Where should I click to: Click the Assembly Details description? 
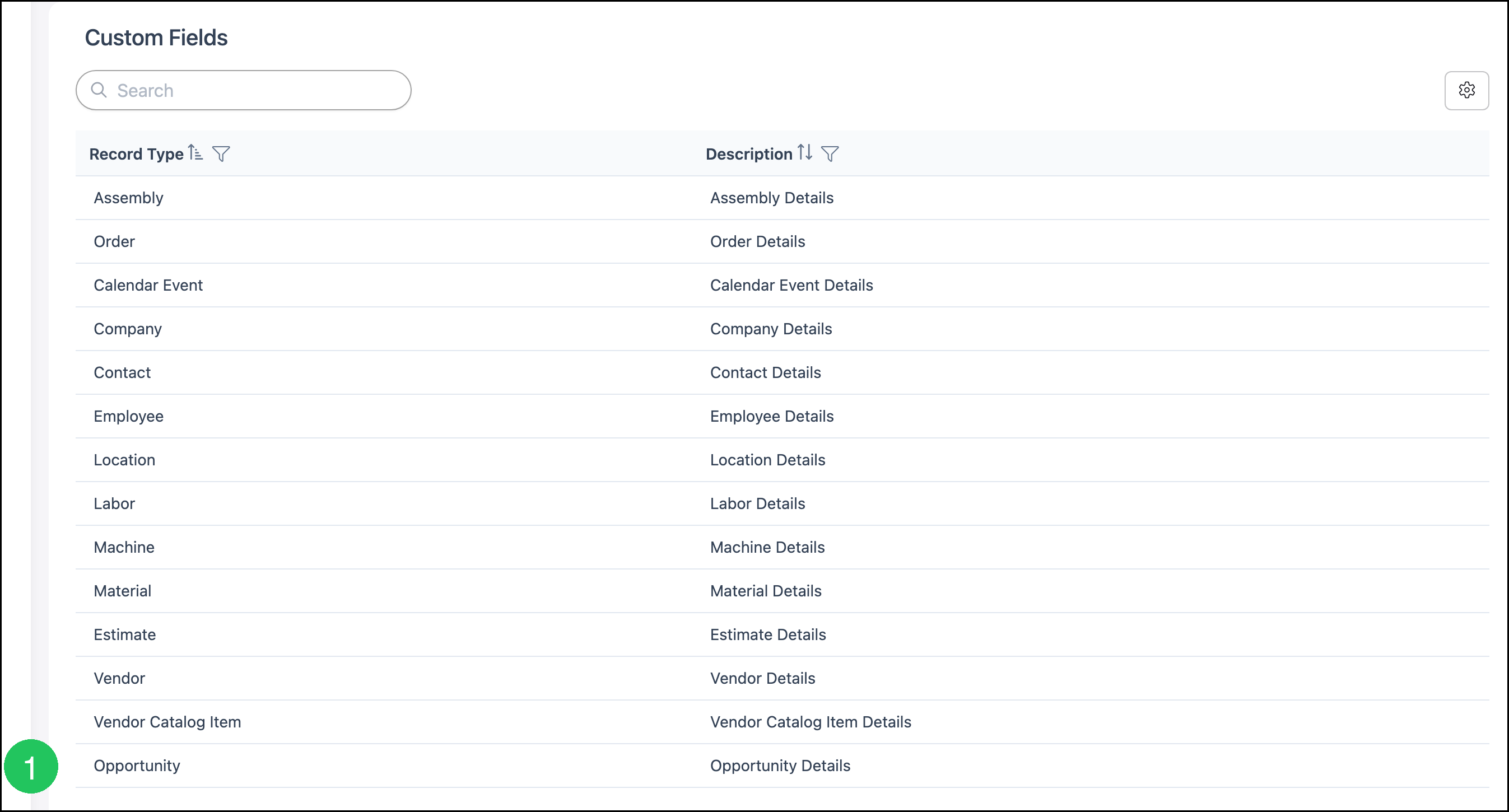point(771,198)
